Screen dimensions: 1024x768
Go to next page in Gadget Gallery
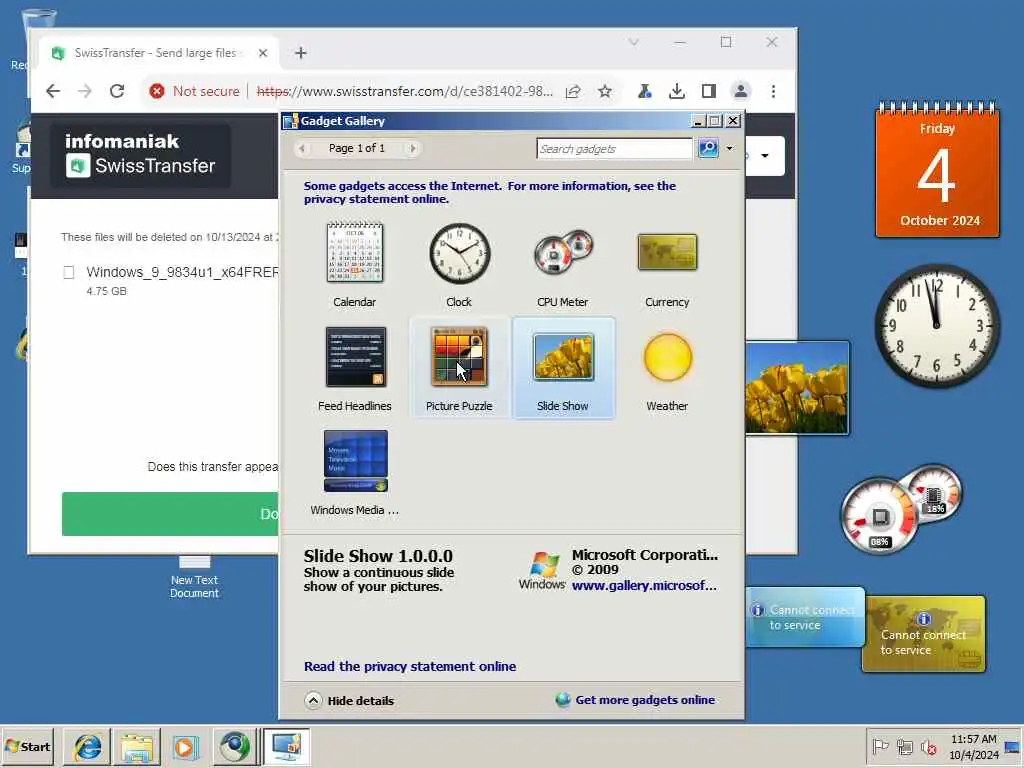coord(412,148)
